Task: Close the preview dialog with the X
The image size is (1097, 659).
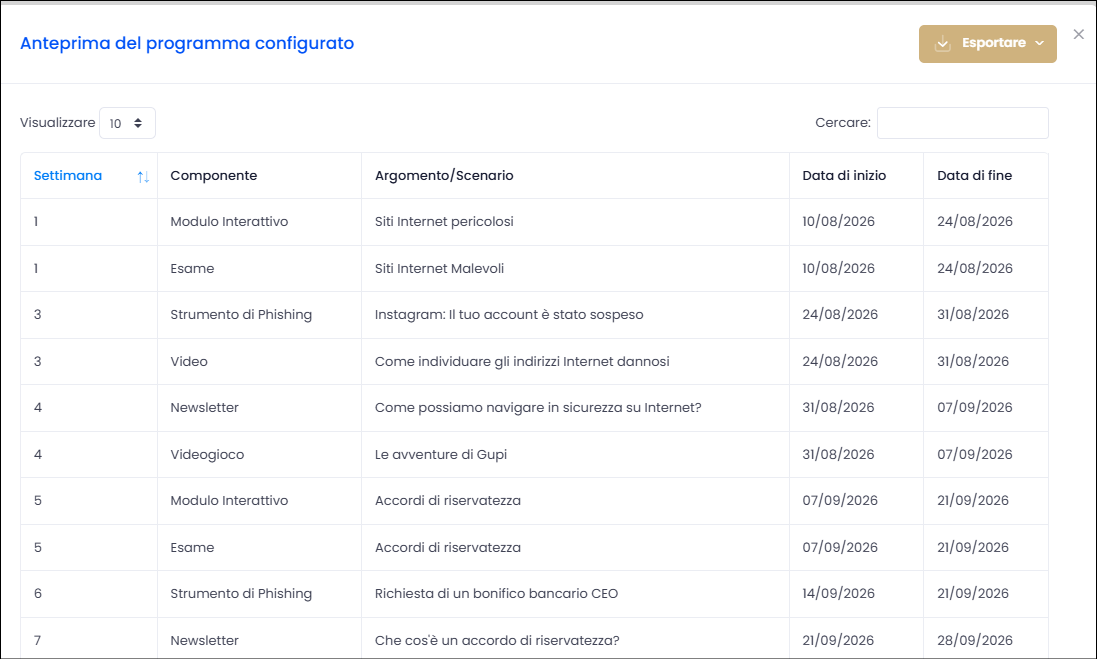Action: (x=1078, y=34)
